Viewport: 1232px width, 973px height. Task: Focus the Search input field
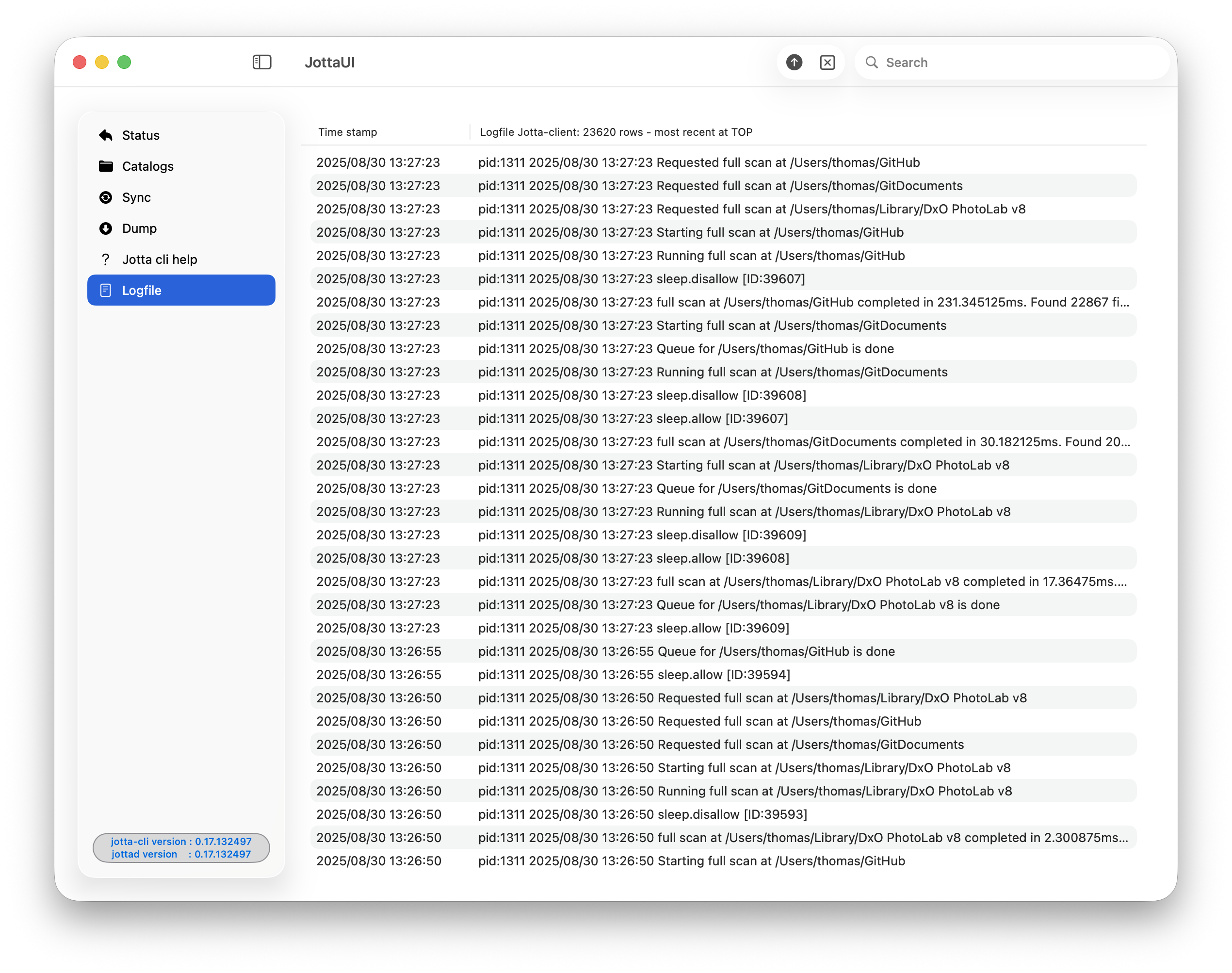tap(1012, 62)
